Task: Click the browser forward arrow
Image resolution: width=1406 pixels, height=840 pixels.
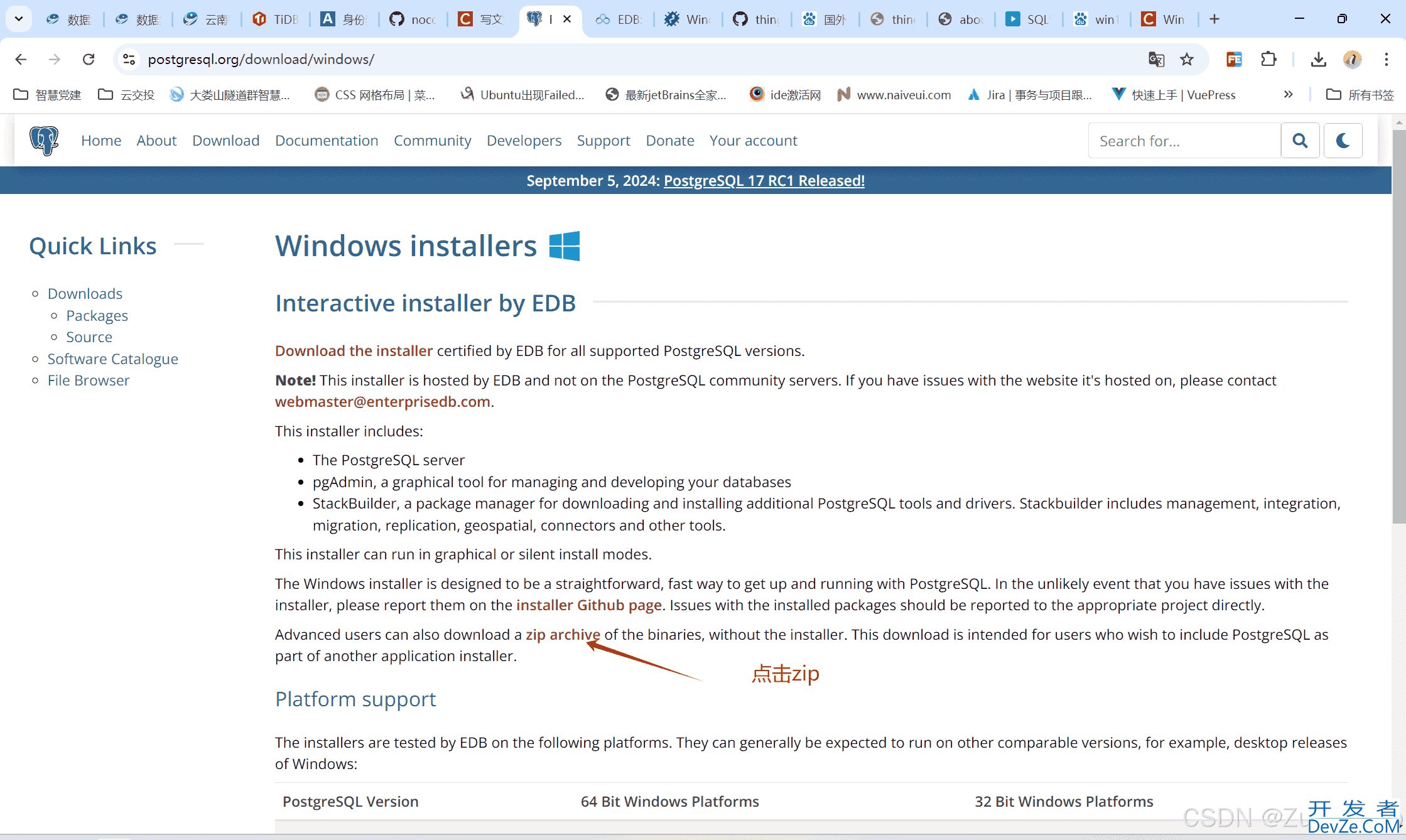Action: click(x=55, y=59)
